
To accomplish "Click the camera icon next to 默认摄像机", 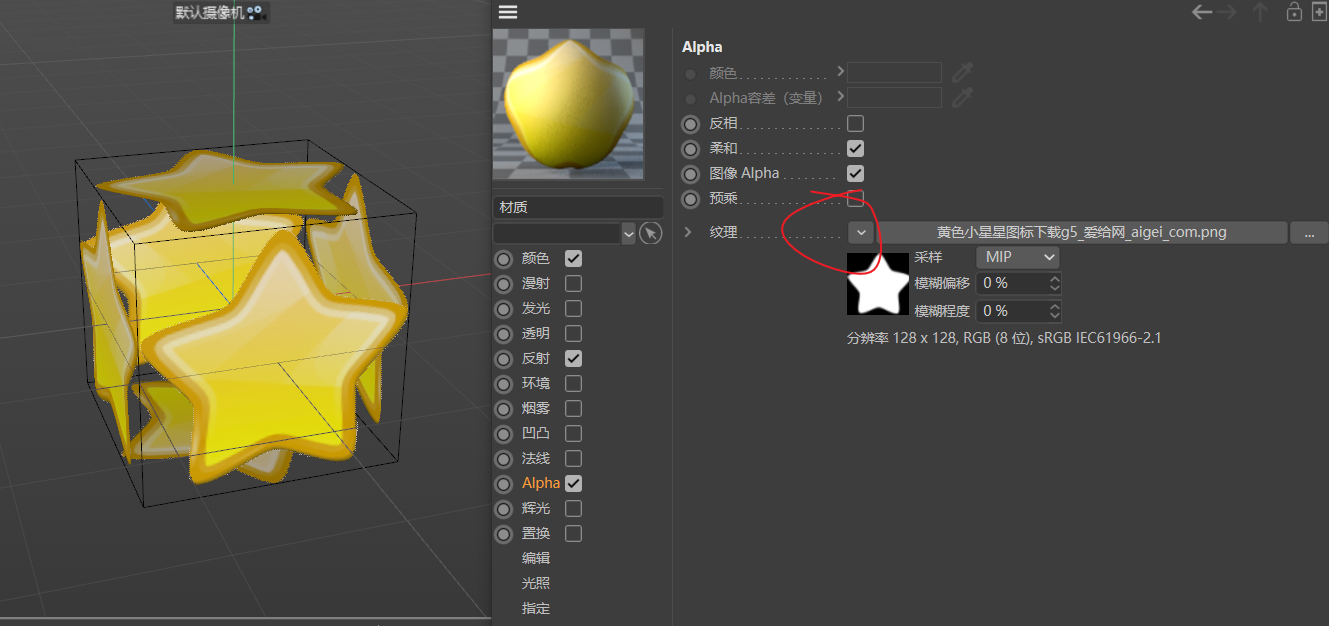I will click(x=255, y=13).
